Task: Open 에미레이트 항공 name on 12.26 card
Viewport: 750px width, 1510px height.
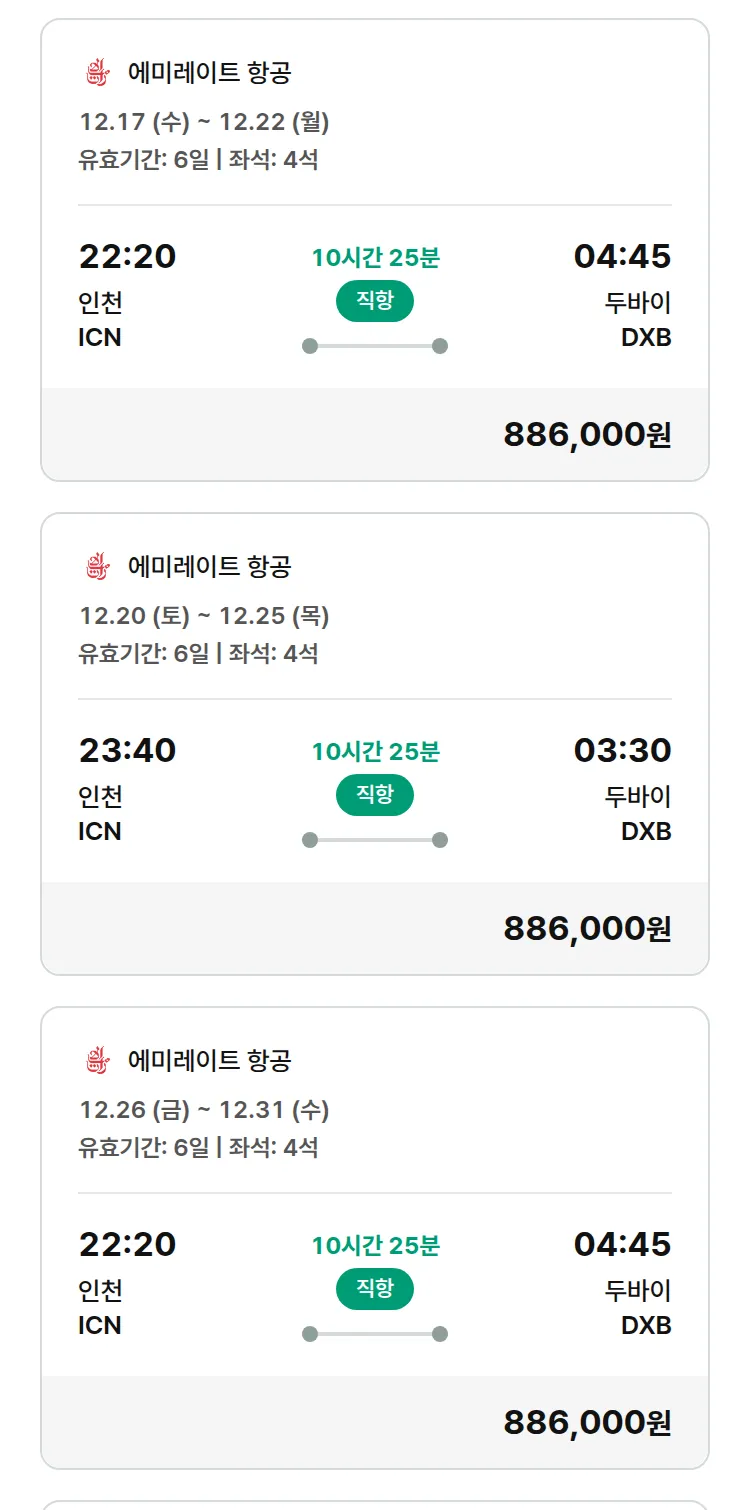Action: coord(210,1061)
